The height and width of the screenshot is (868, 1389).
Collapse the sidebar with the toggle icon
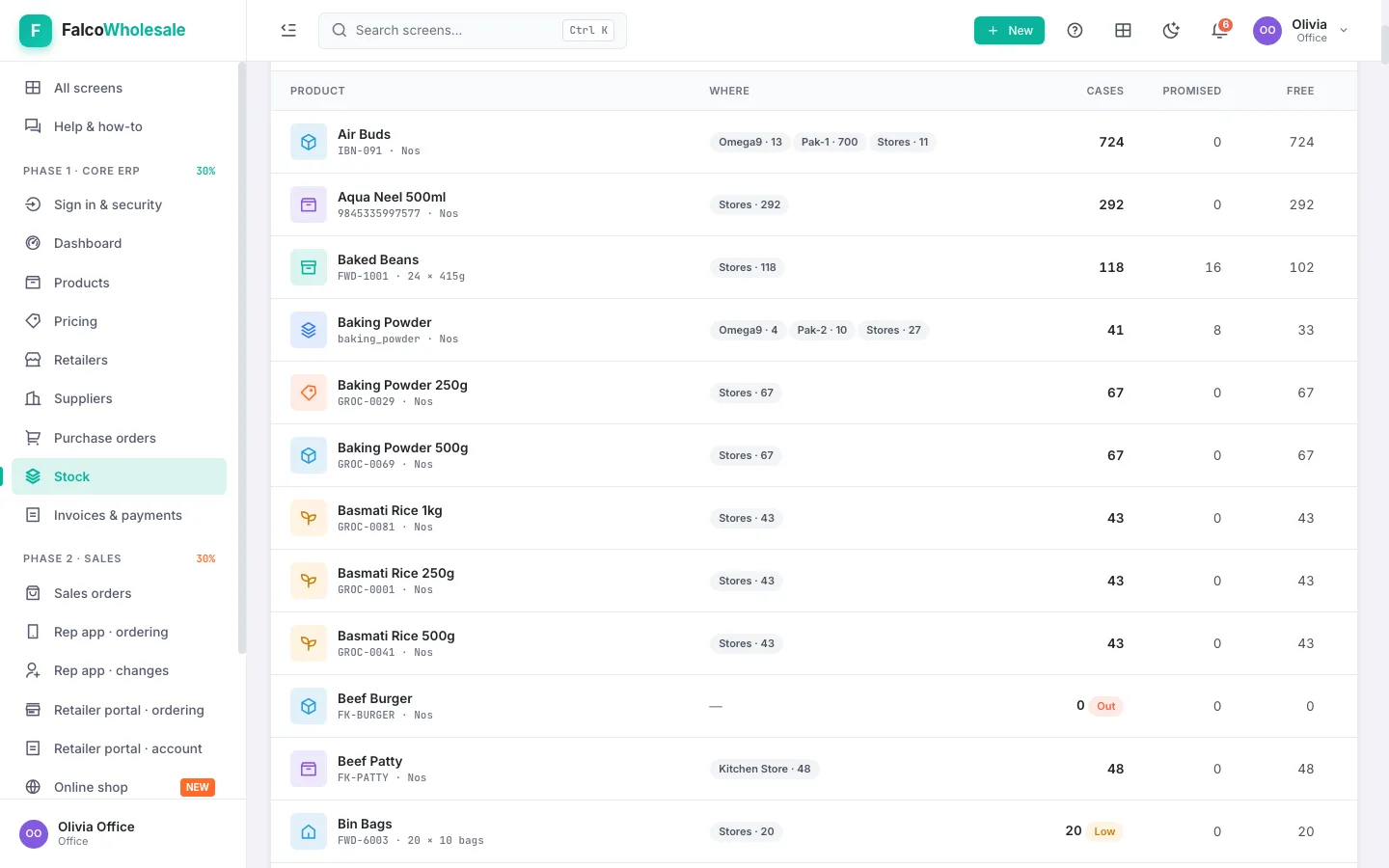pyautogui.click(x=288, y=30)
